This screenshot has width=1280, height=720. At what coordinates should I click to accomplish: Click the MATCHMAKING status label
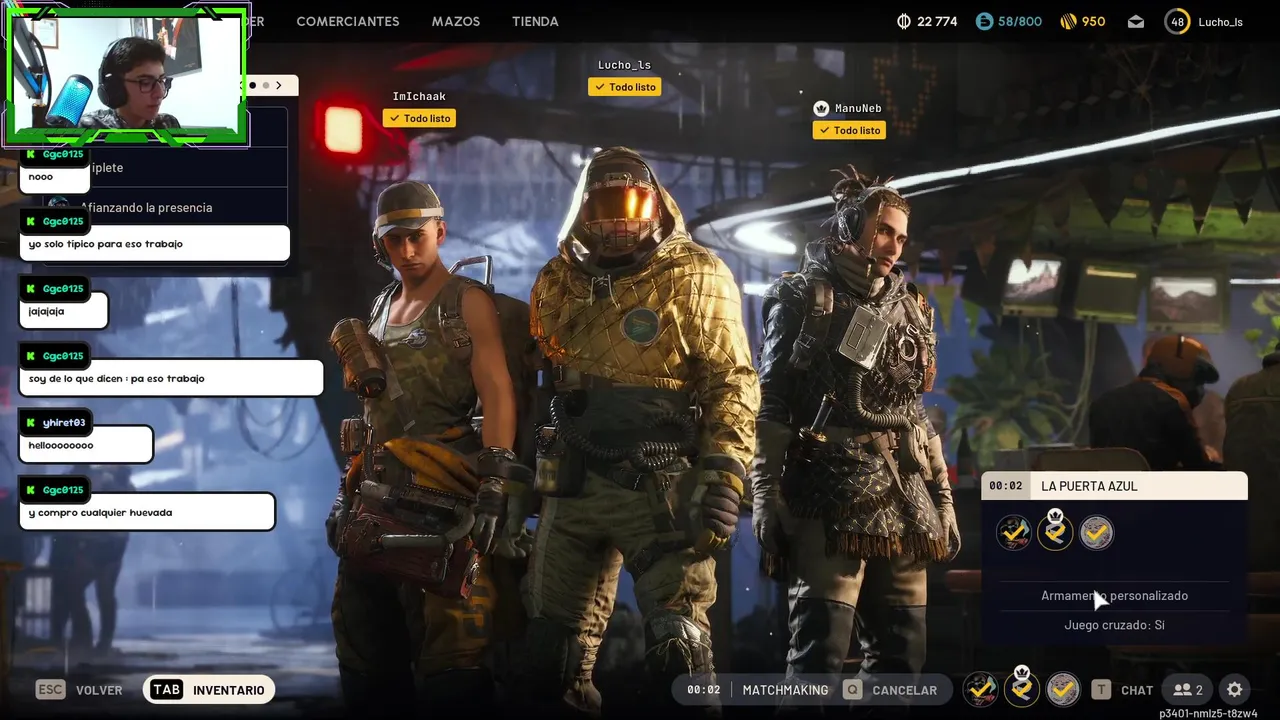785,690
